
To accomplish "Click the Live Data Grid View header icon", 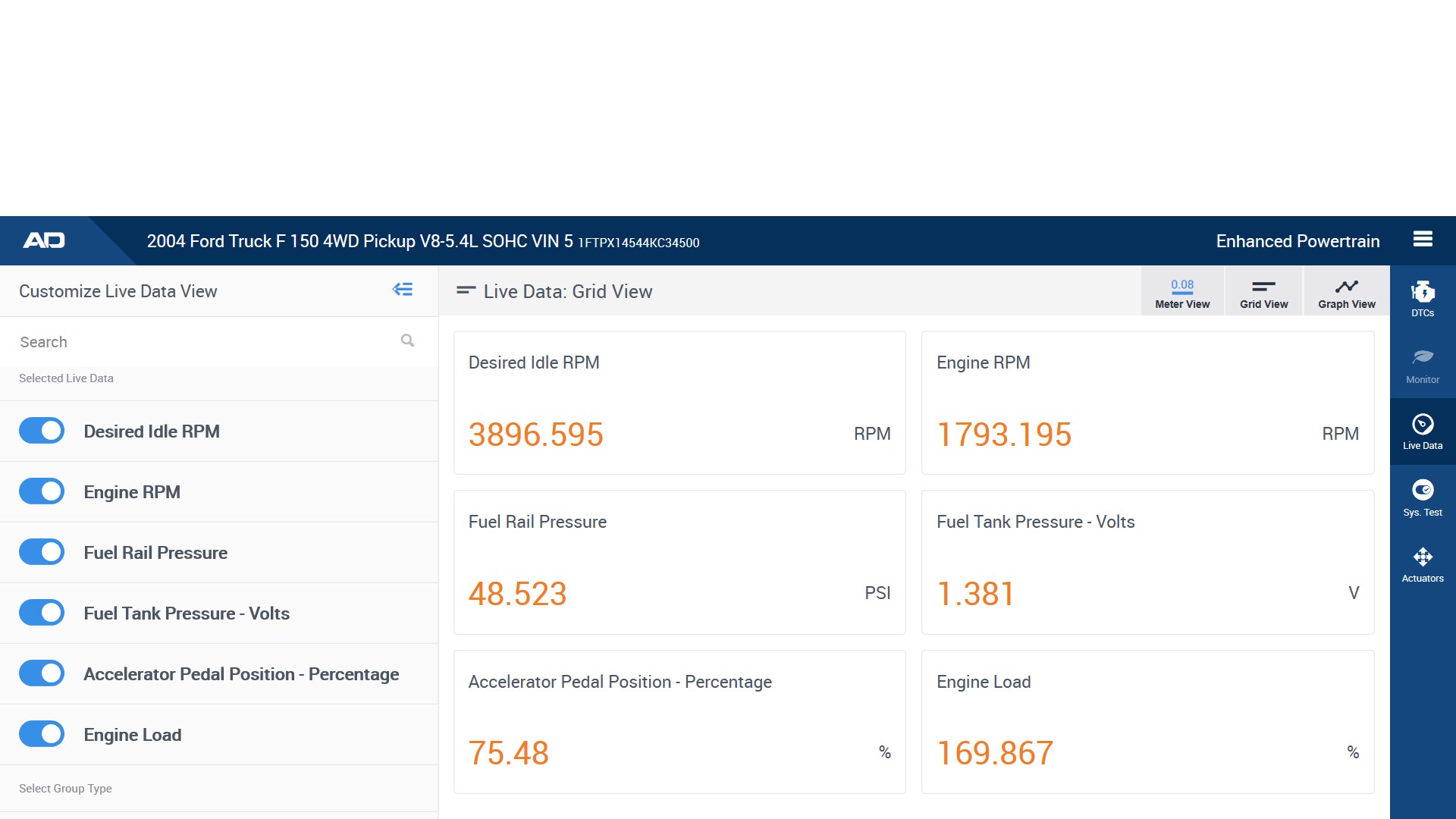I will pyautogui.click(x=466, y=290).
